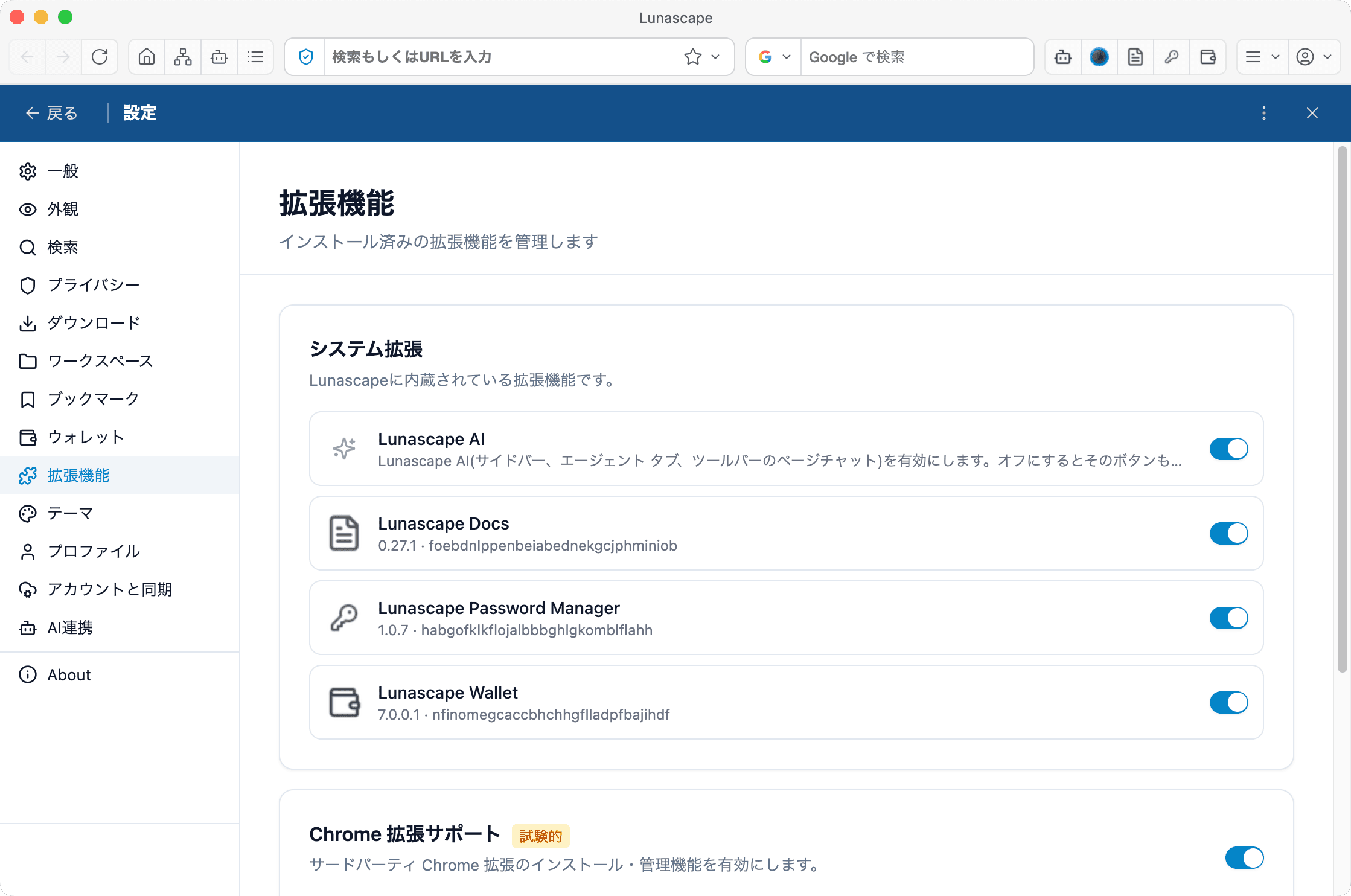Open 外観 settings section
This screenshot has width=1351, height=896.
120,209
